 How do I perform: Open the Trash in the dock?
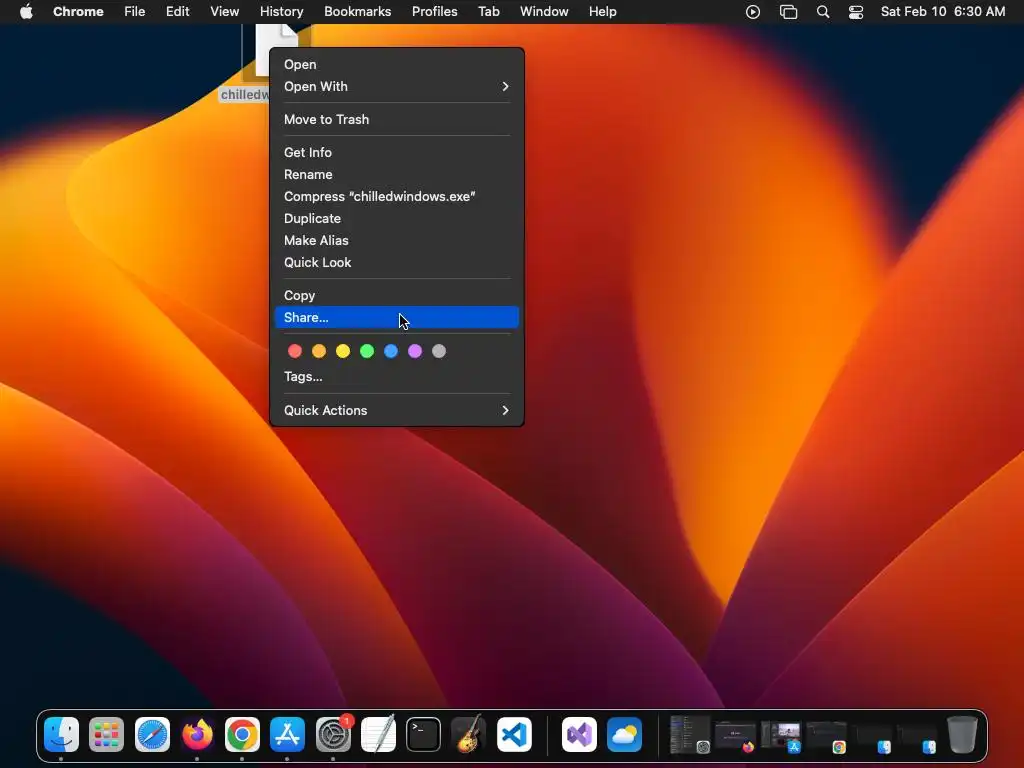[x=962, y=735]
